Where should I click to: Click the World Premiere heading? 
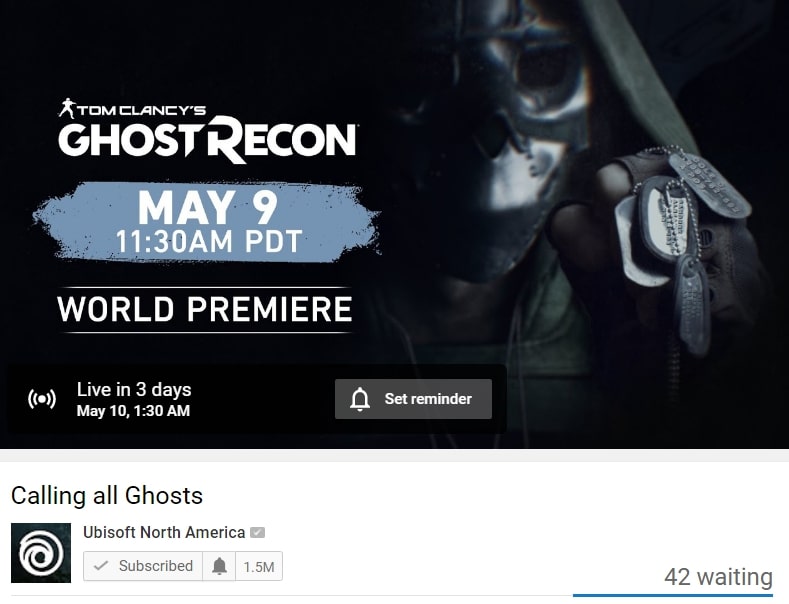tap(204, 309)
